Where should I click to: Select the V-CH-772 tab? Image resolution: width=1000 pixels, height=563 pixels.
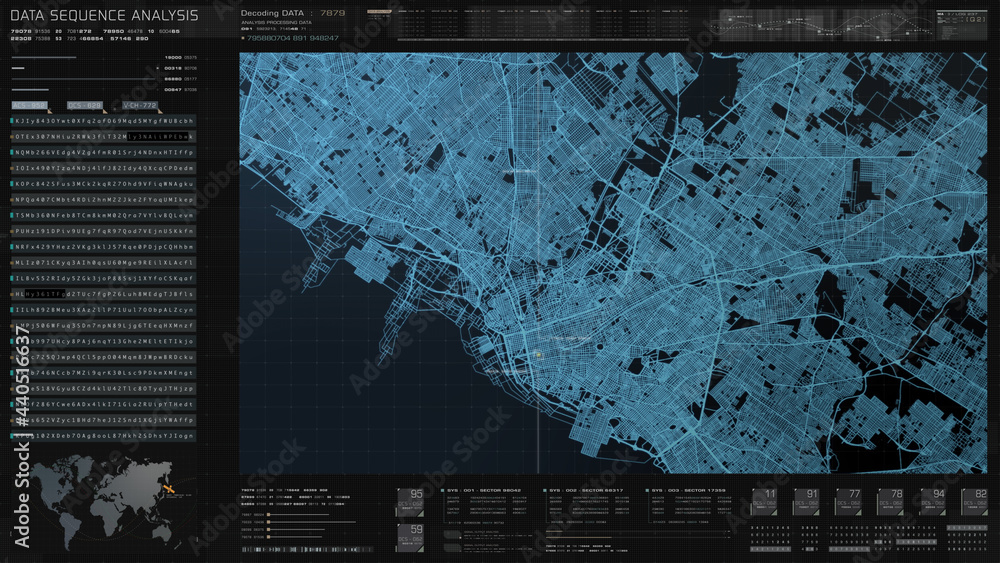point(140,105)
